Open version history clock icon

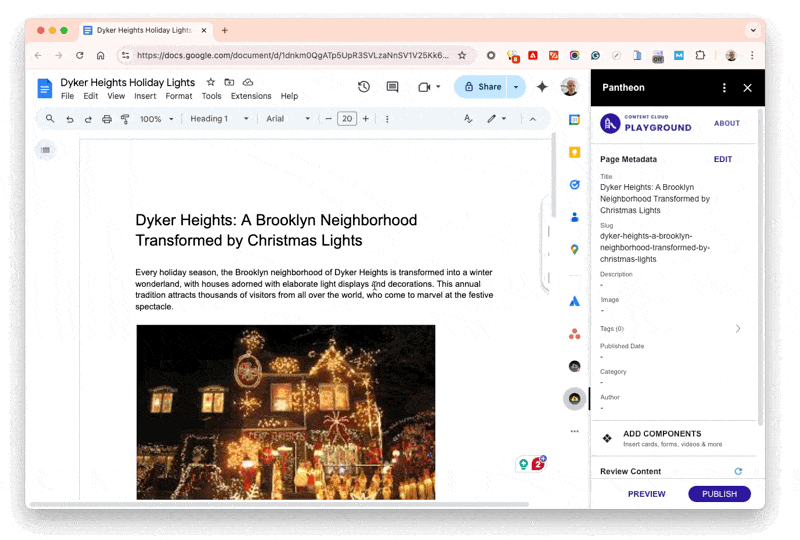pyautogui.click(x=364, y=87)
